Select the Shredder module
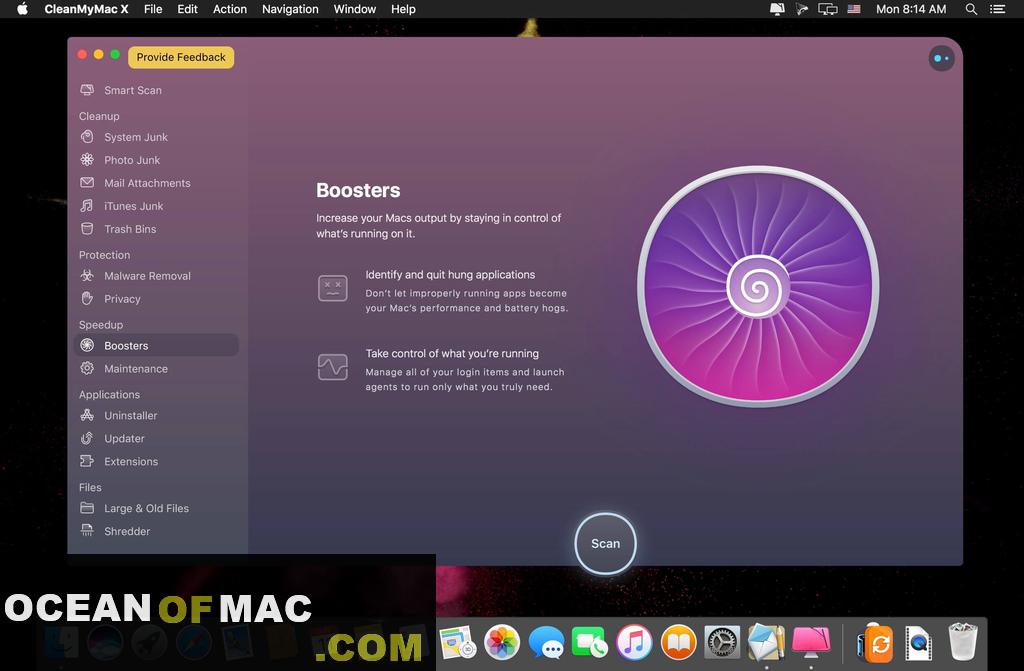Viewport: 1024px width, 671px height. click(127, 531)
